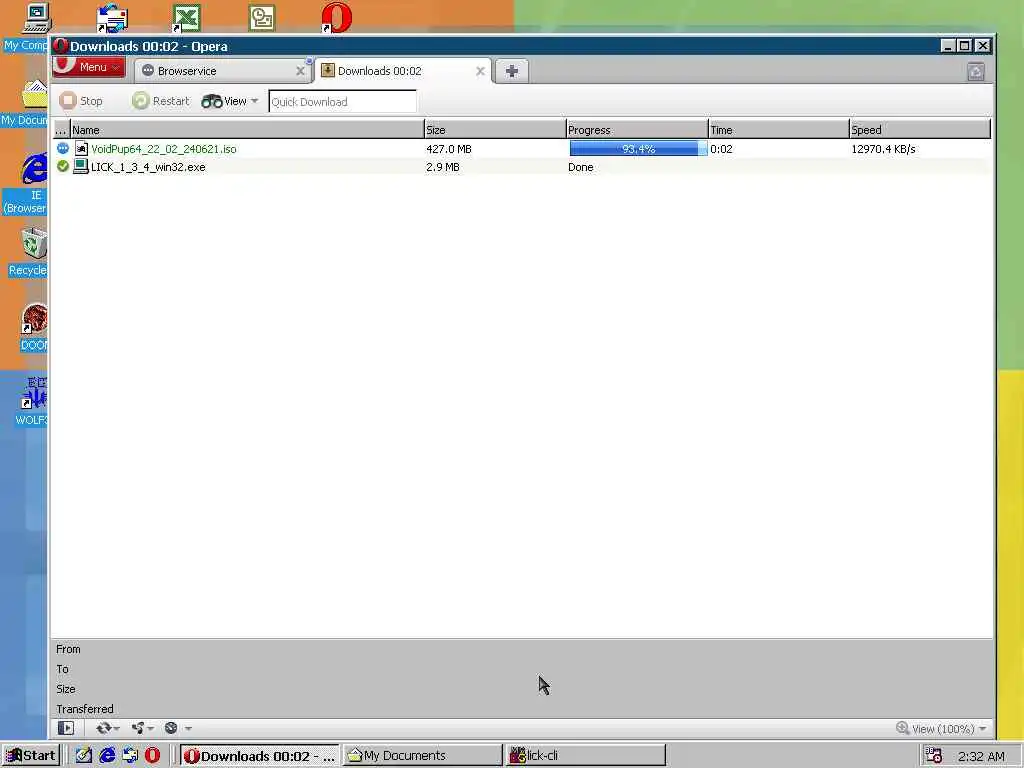Screen dimensions: 1024x768
Task: Click the 12970.4 KB/s speed value
Action: (x=883, y=149)
